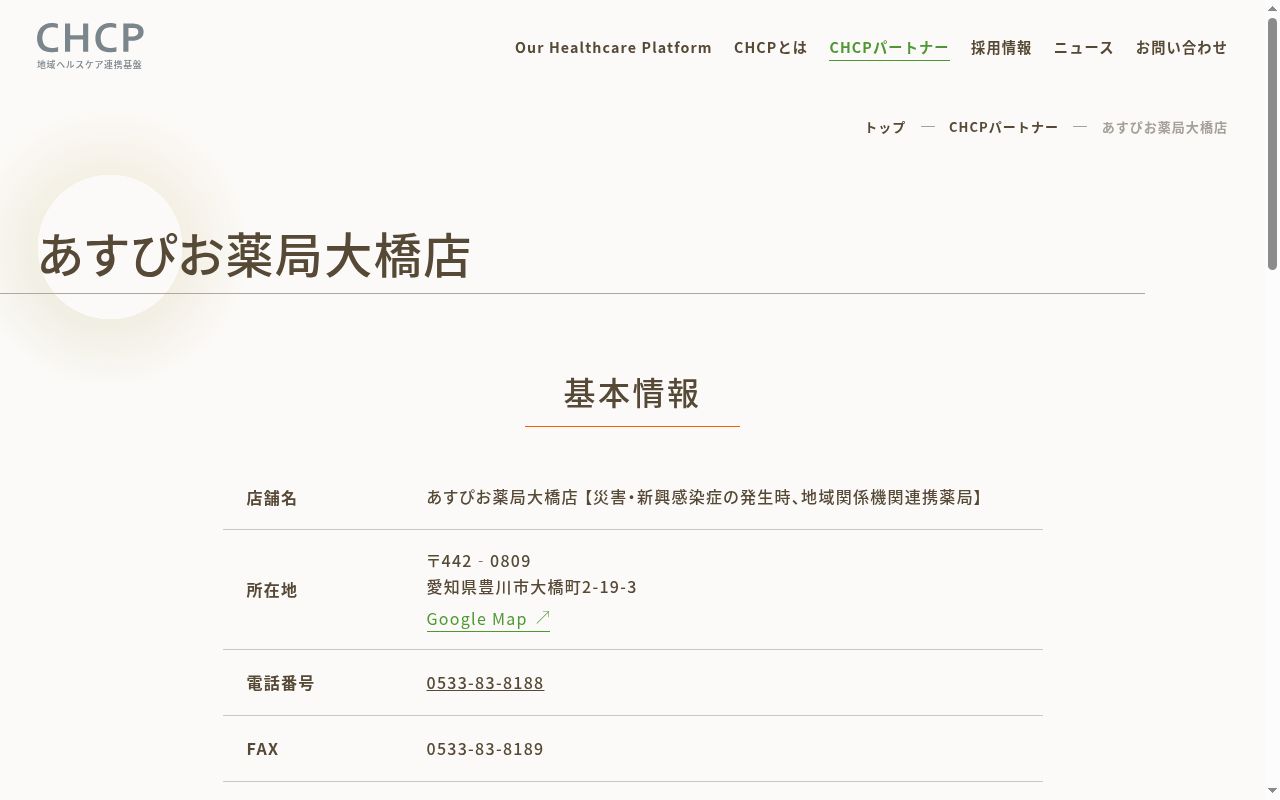The image size is (1280, 800).
Task: Click the CHCP logo in the header
Action: point(90,47)
